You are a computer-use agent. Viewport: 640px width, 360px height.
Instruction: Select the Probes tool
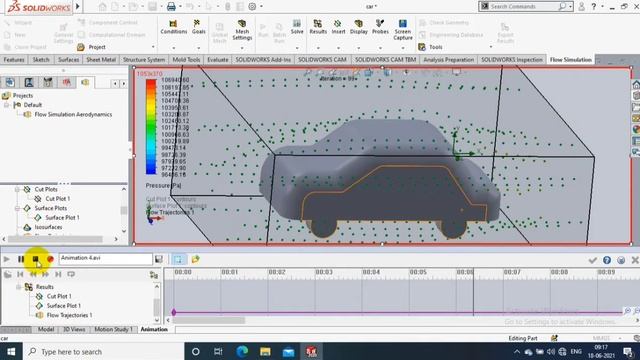(x=380, y=27)
